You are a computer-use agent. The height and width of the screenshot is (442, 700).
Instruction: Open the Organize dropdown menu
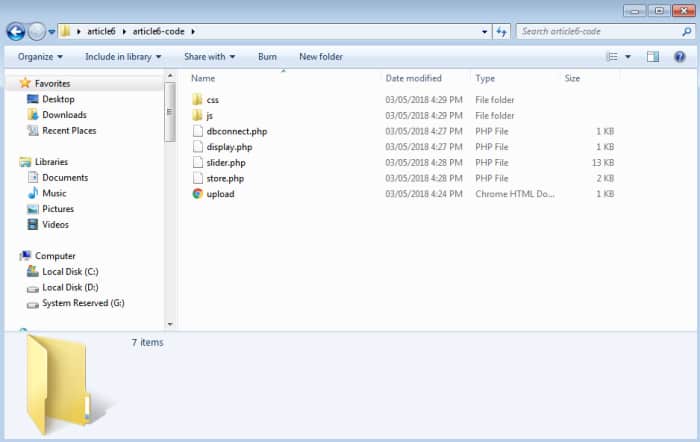40,57
